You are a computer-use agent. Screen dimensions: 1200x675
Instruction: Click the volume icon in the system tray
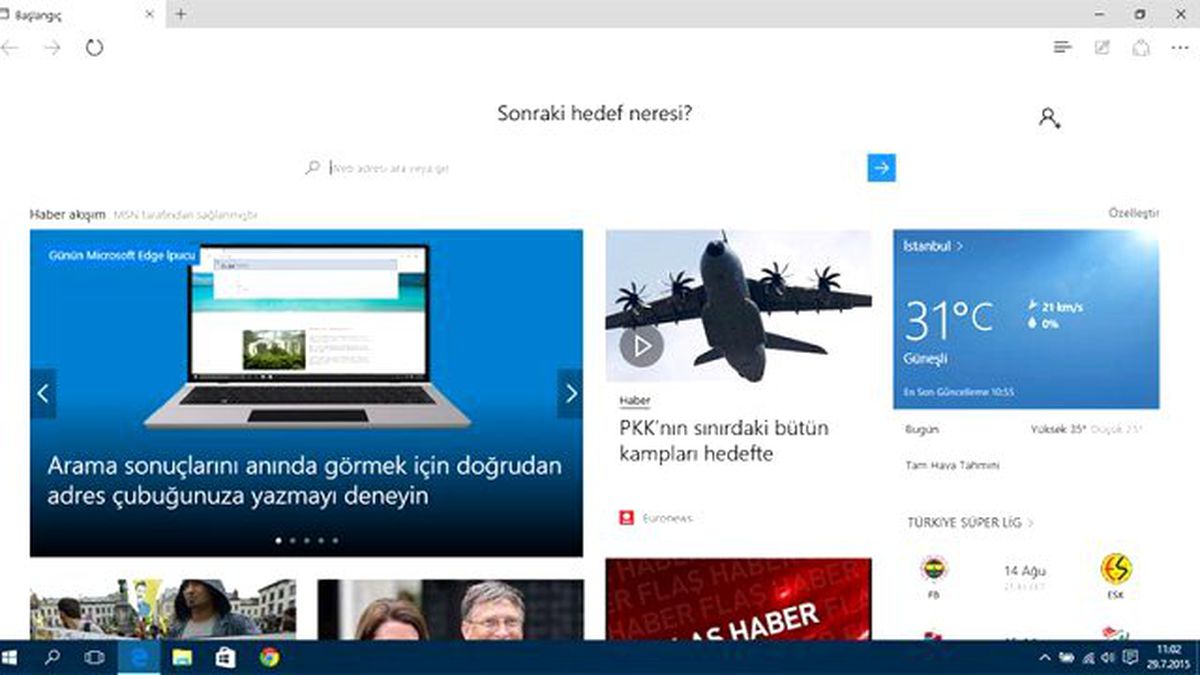(1107, 658)
